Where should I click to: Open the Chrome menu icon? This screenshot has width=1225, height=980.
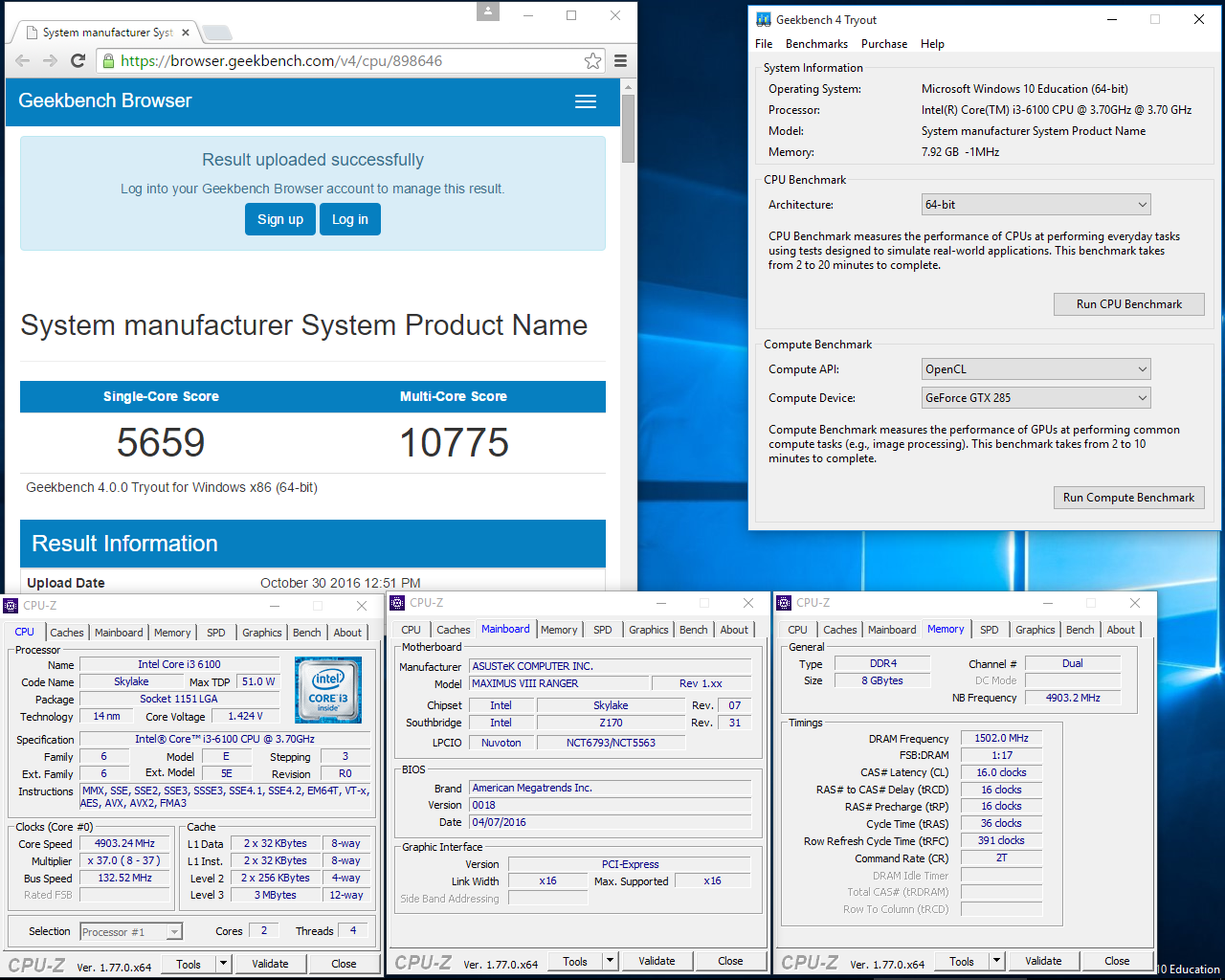(x=620, y=60)
